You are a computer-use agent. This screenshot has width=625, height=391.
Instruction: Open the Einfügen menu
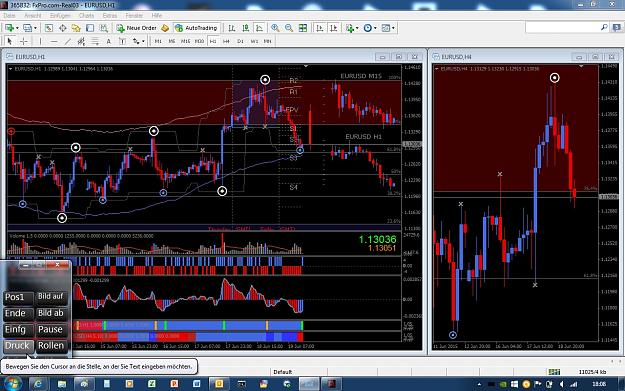(60, 16)
